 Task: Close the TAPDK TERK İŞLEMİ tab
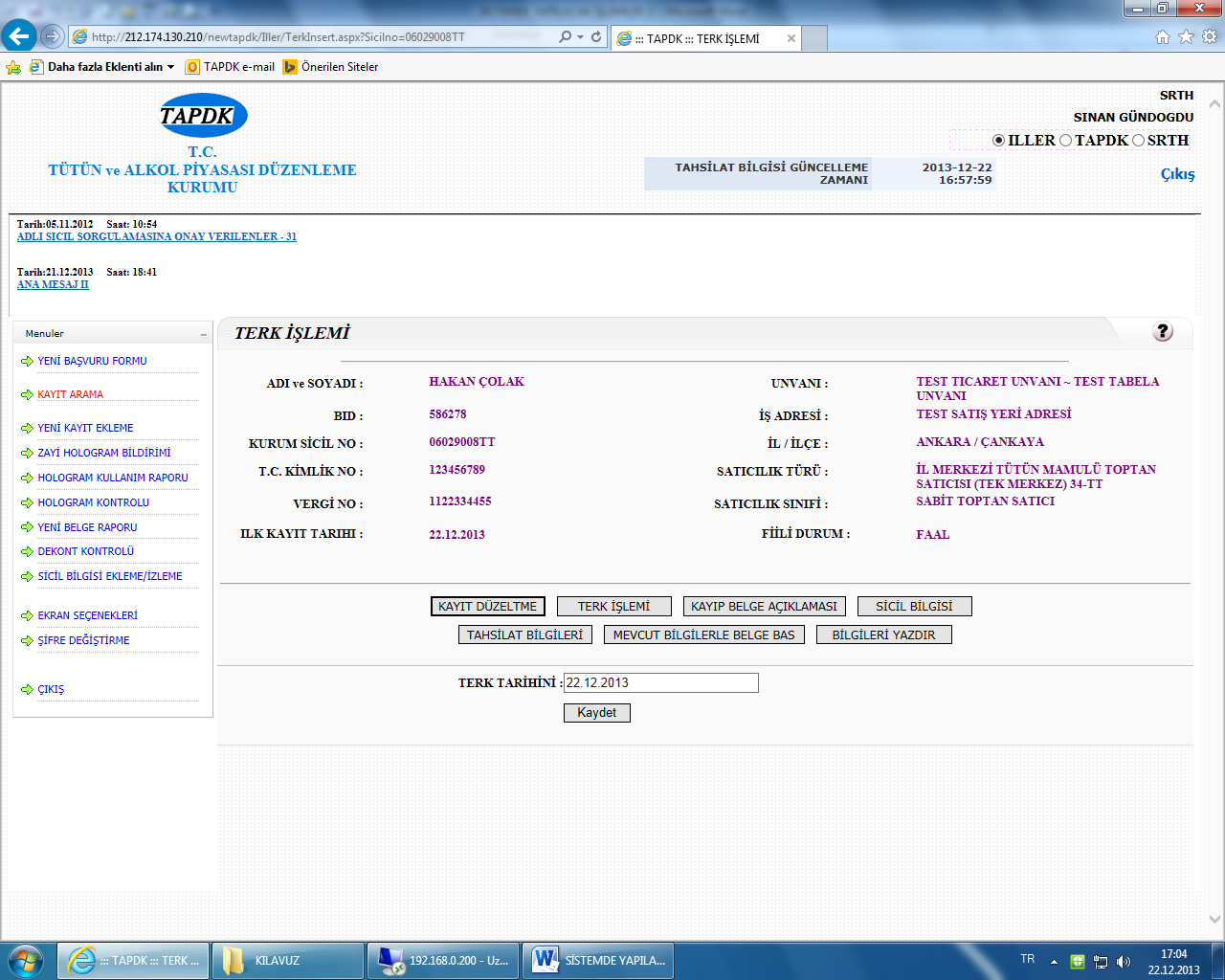coord(791,38)
